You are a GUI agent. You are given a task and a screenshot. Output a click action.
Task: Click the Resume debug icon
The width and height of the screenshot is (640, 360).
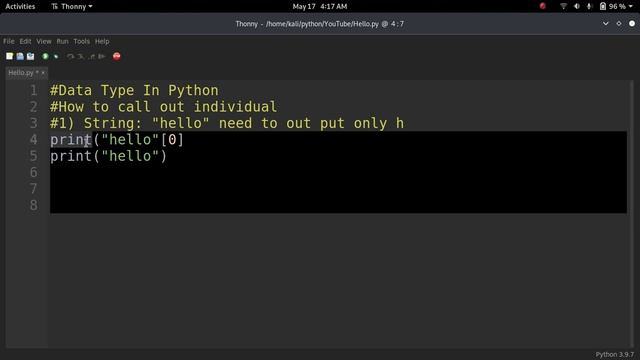(x=102, y=56)
